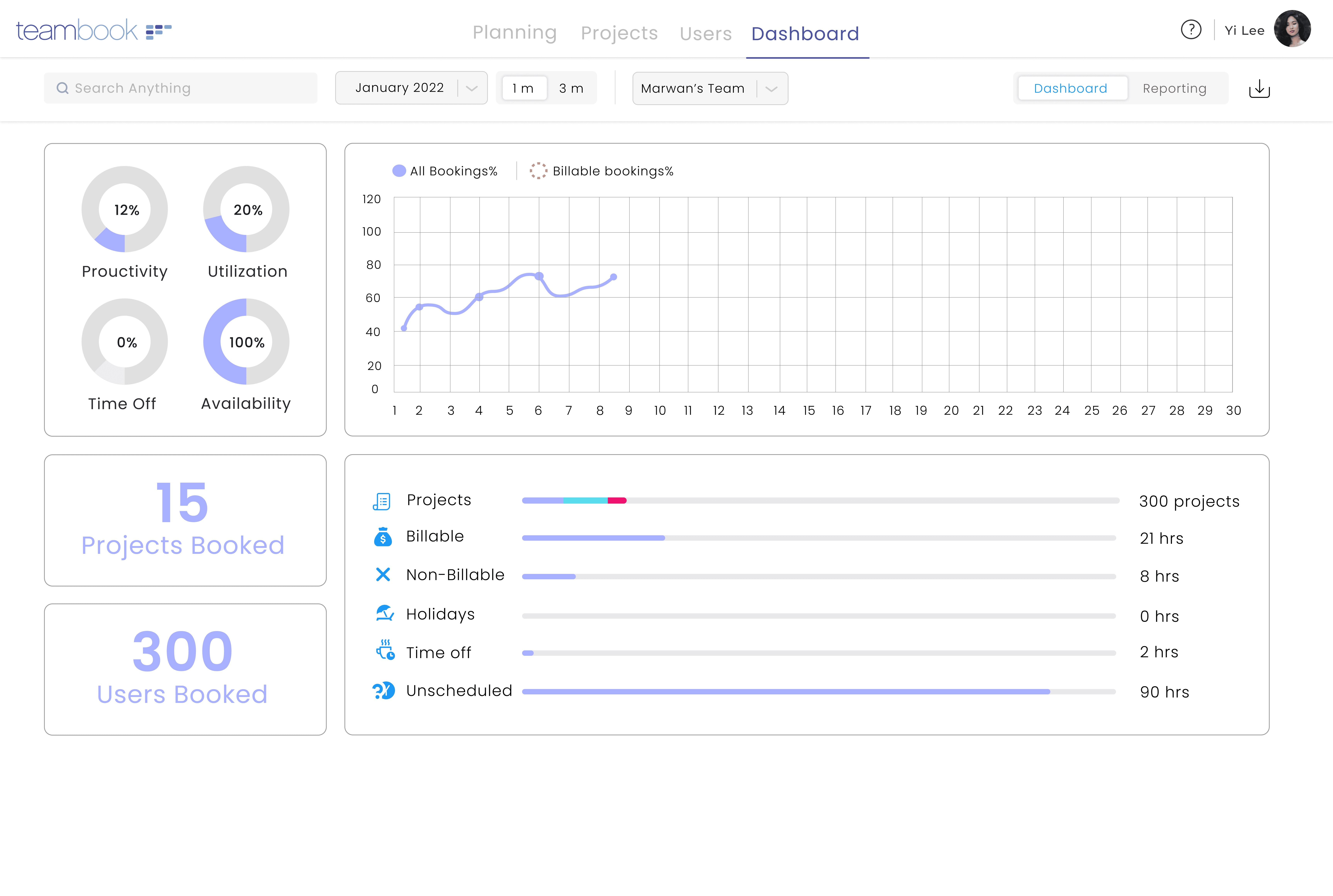This screenshot has width=1333, height=896.
Task: Click the help question mark icon
Action: click(x=1191, y=30)
